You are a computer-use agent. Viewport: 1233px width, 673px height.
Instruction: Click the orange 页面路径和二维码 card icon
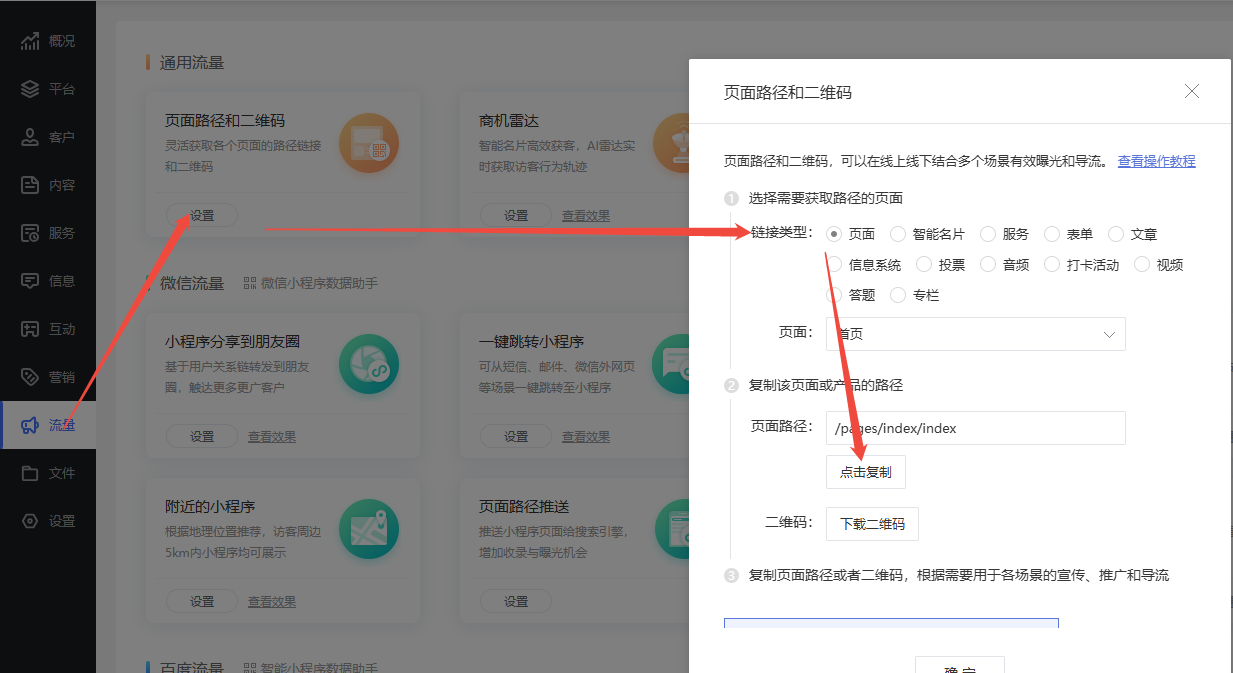[368, 143]
